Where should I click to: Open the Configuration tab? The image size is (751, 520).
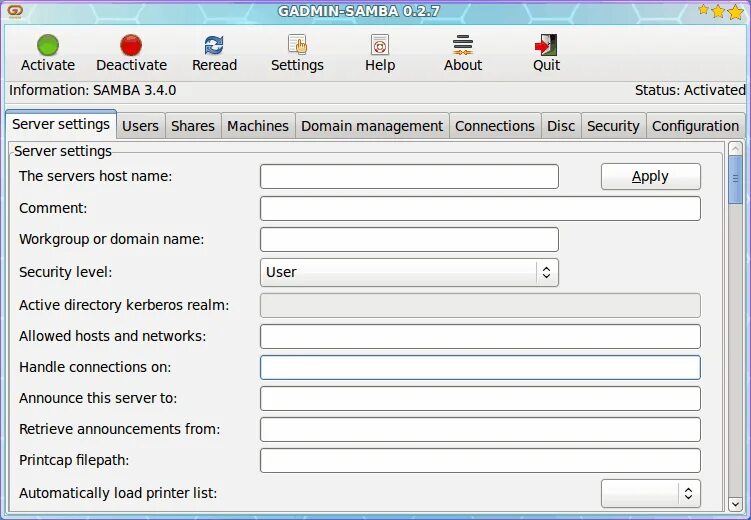(695, 126)
